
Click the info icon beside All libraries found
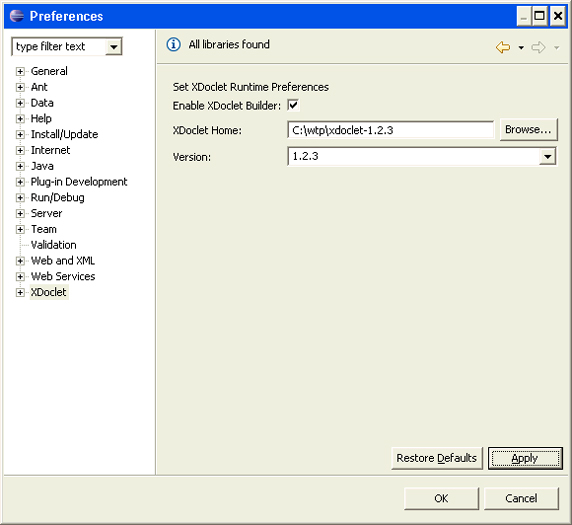pyautogui.click(x=173, y=45)
